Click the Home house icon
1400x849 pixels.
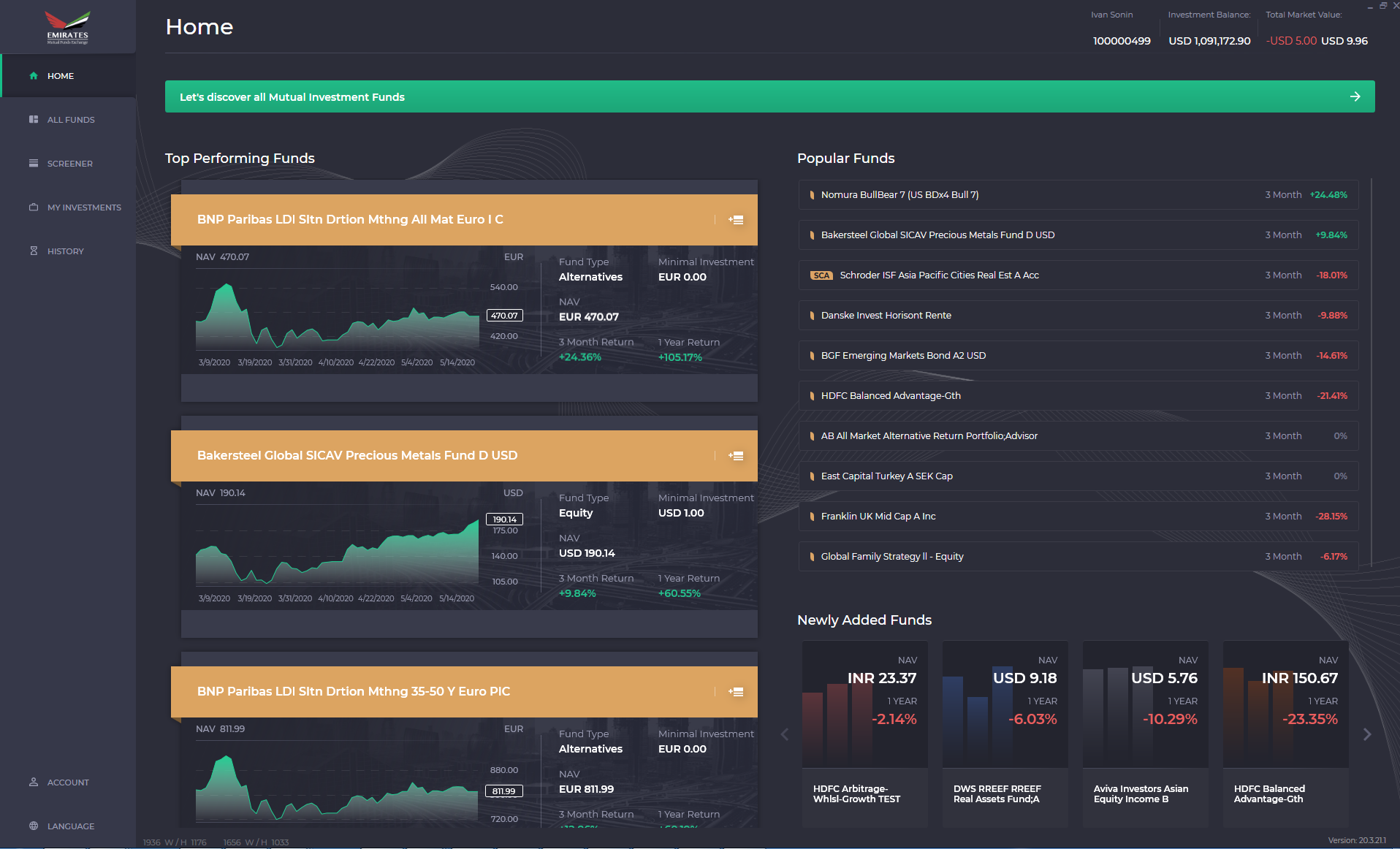point(34,76)
